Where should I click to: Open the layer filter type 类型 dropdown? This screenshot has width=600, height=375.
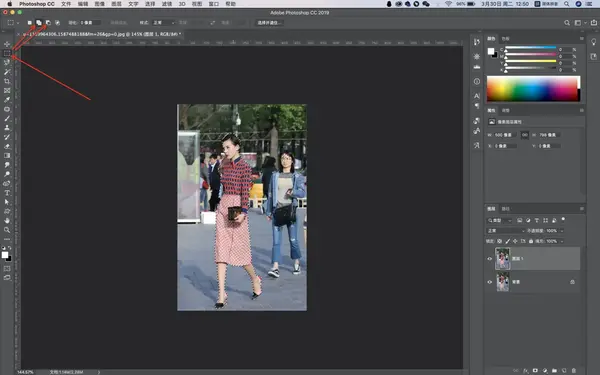[499, 220]
